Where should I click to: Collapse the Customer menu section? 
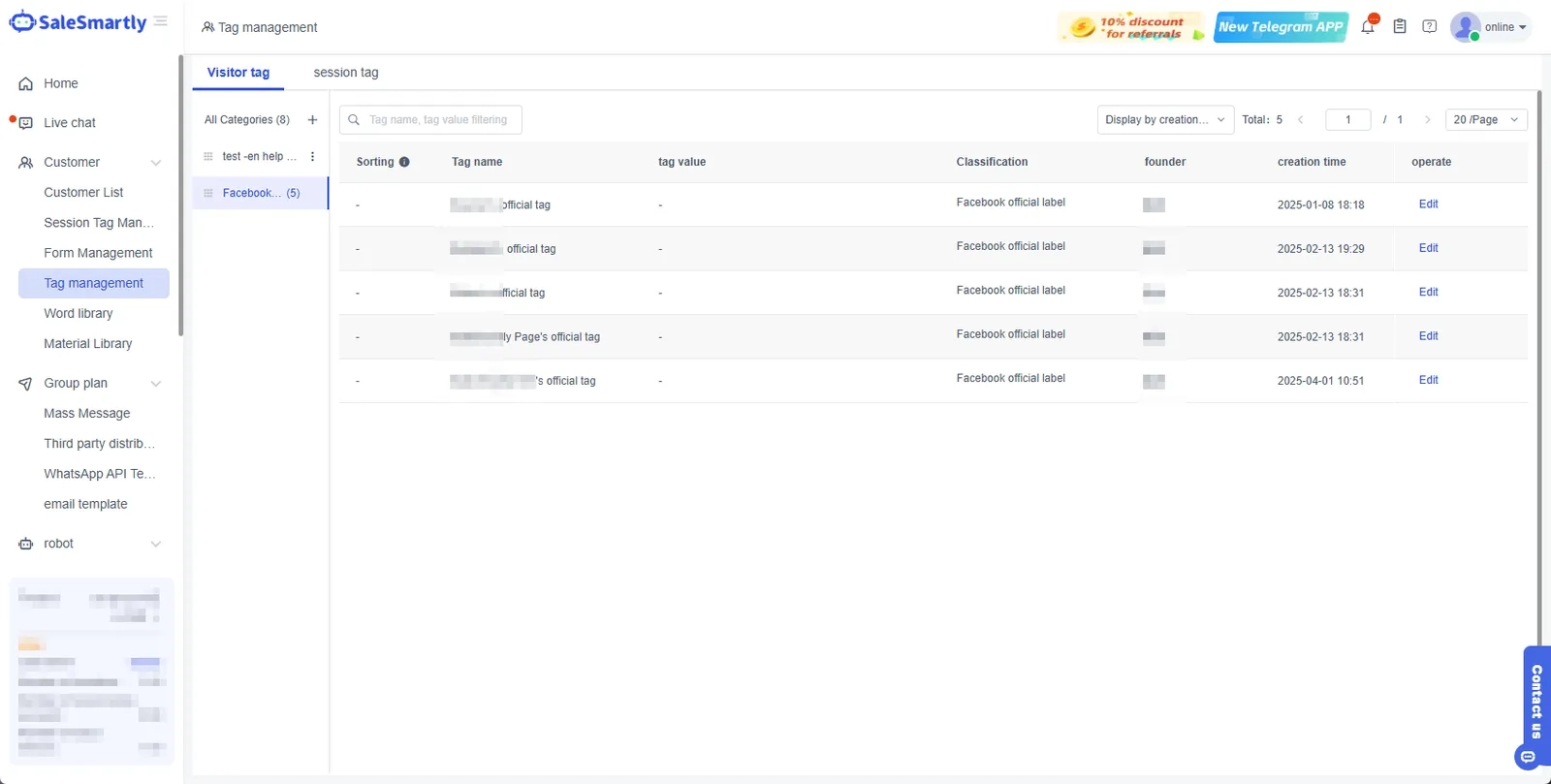pyautogui.click(x=156, y=163)
